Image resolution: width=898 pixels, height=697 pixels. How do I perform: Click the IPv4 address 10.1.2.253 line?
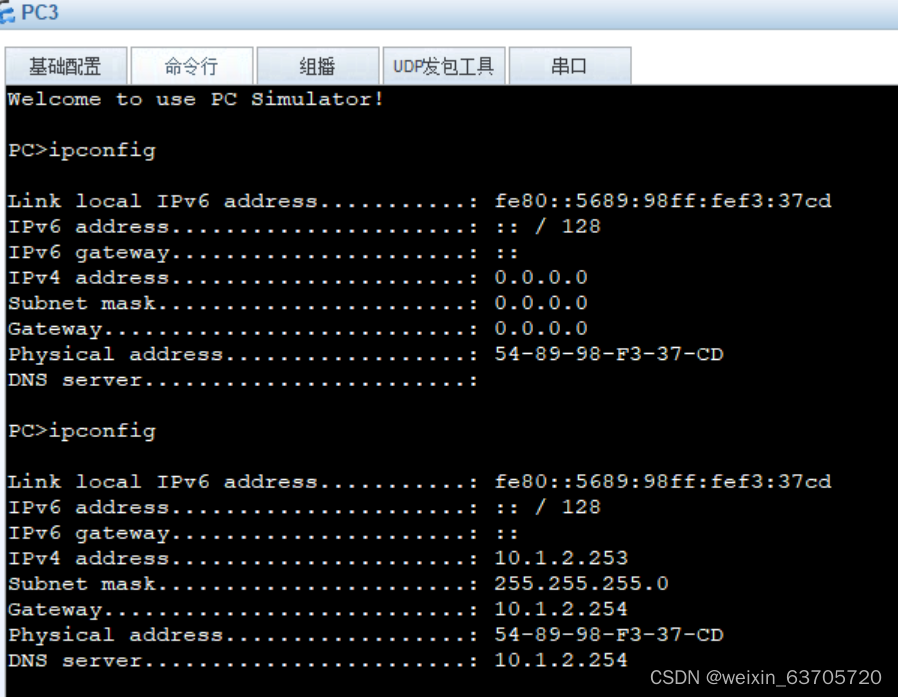coord(300,558)
